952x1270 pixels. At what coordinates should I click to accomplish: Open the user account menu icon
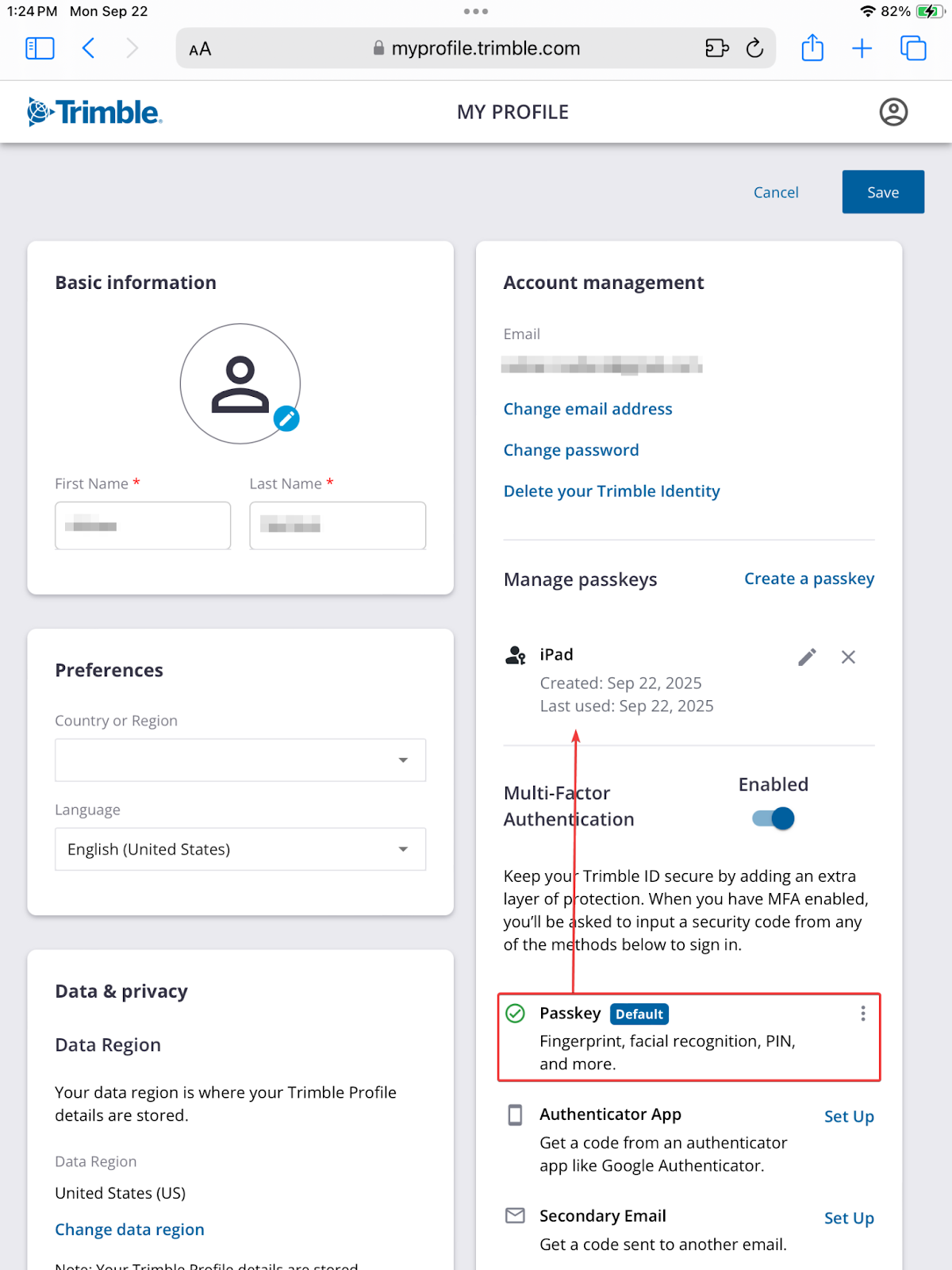click(x=893, y=112)
